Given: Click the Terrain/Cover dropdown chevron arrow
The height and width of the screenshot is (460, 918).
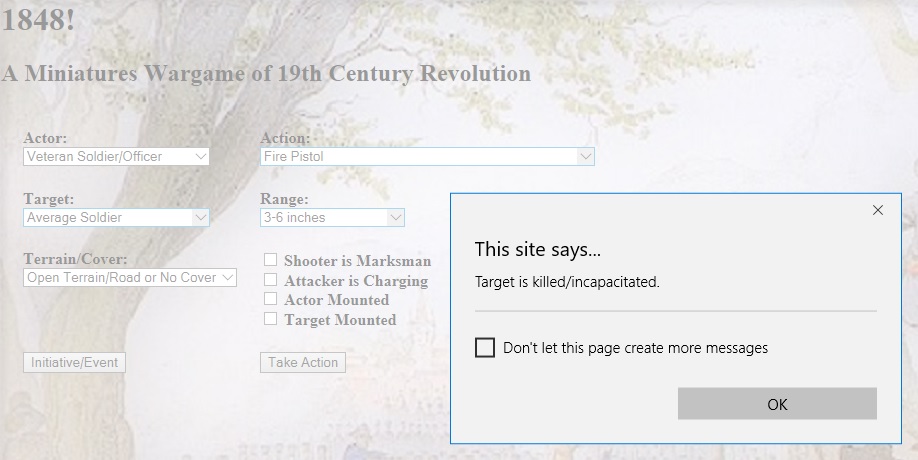Looking at the screenshot, I should click(x=228, y=277).
